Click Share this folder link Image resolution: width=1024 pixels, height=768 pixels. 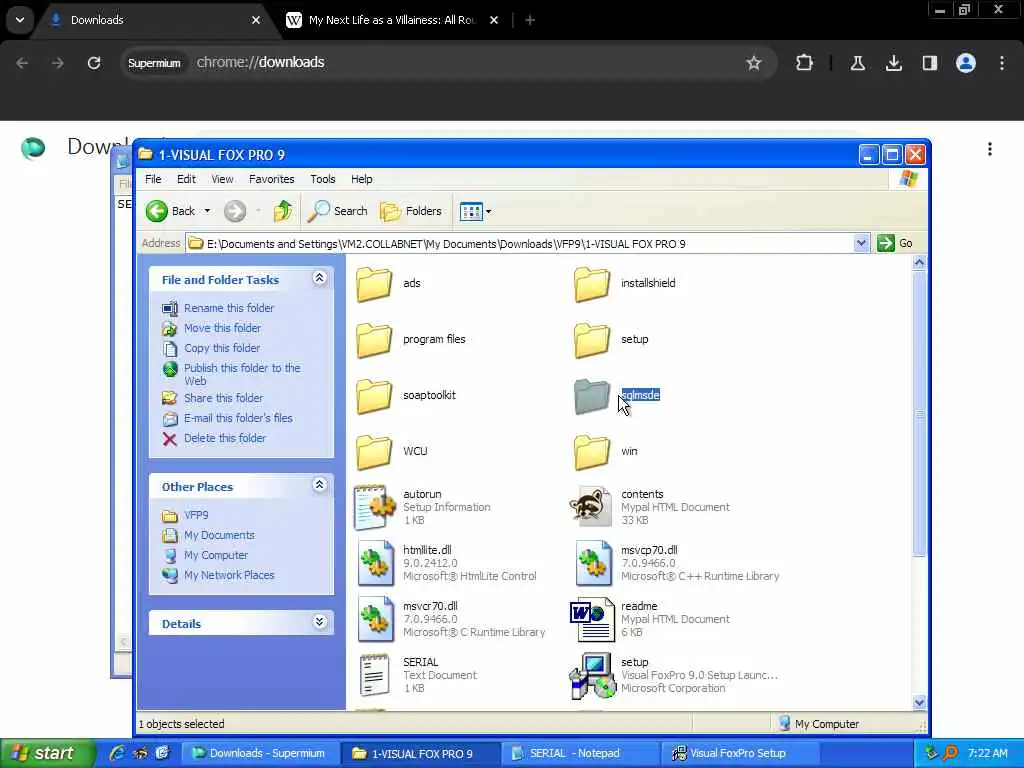coord(223,398)
